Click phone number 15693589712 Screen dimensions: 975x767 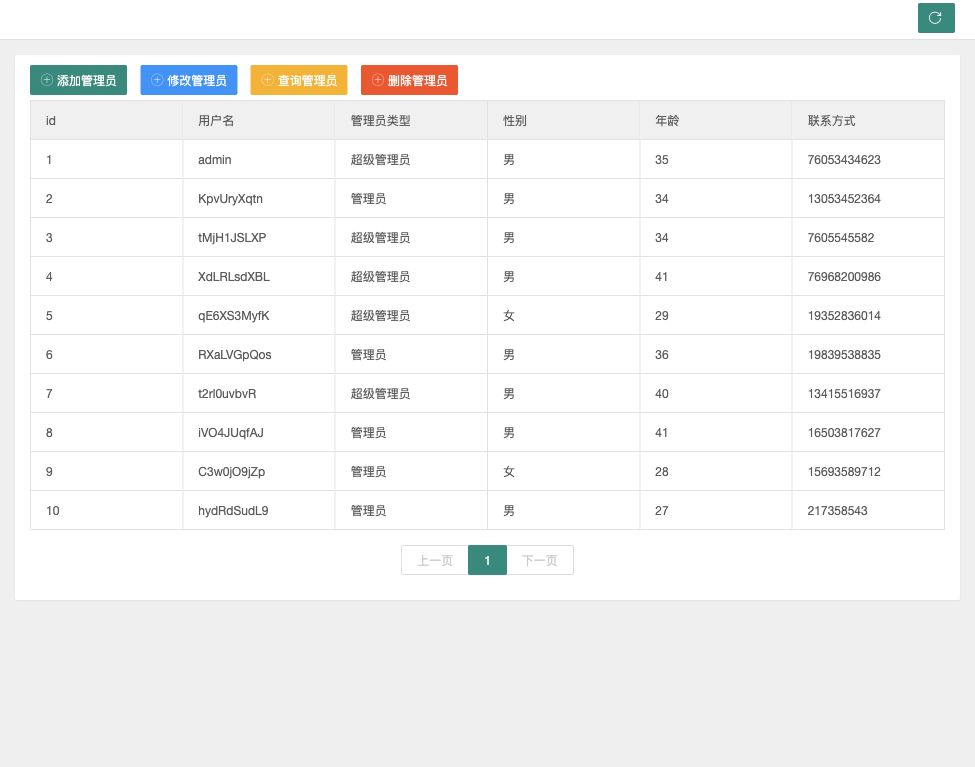pyautogui.click(x=844, y=472)
